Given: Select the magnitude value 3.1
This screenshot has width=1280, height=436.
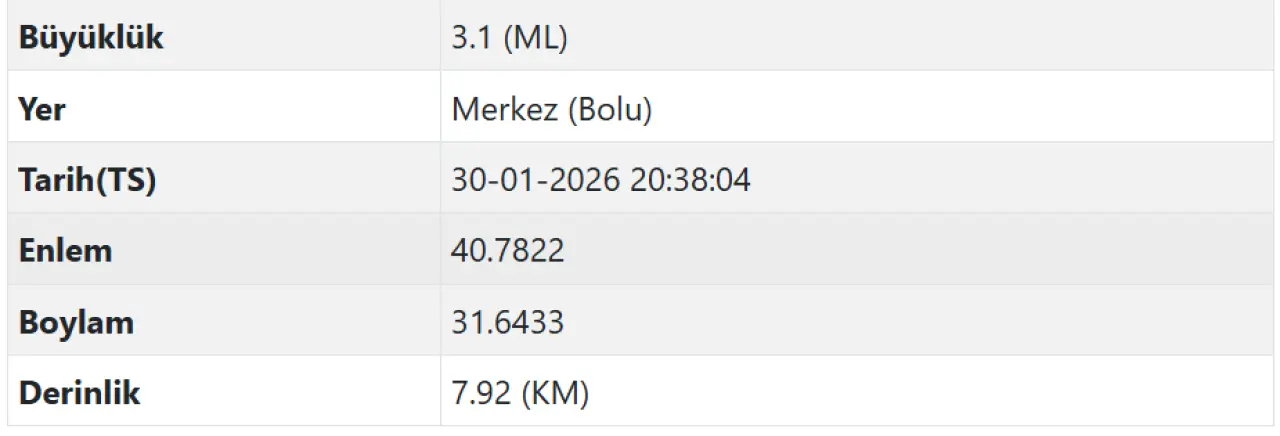Looking at the screenshot, I should coord(472,39).
